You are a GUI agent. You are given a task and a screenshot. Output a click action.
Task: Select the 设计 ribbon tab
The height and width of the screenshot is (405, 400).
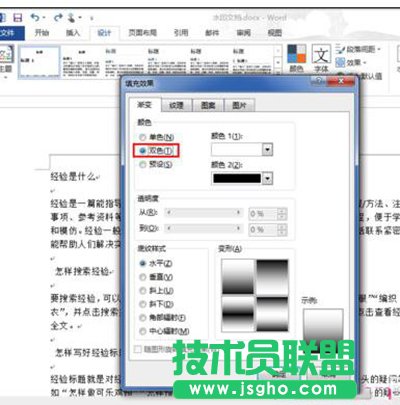(104, 33)
